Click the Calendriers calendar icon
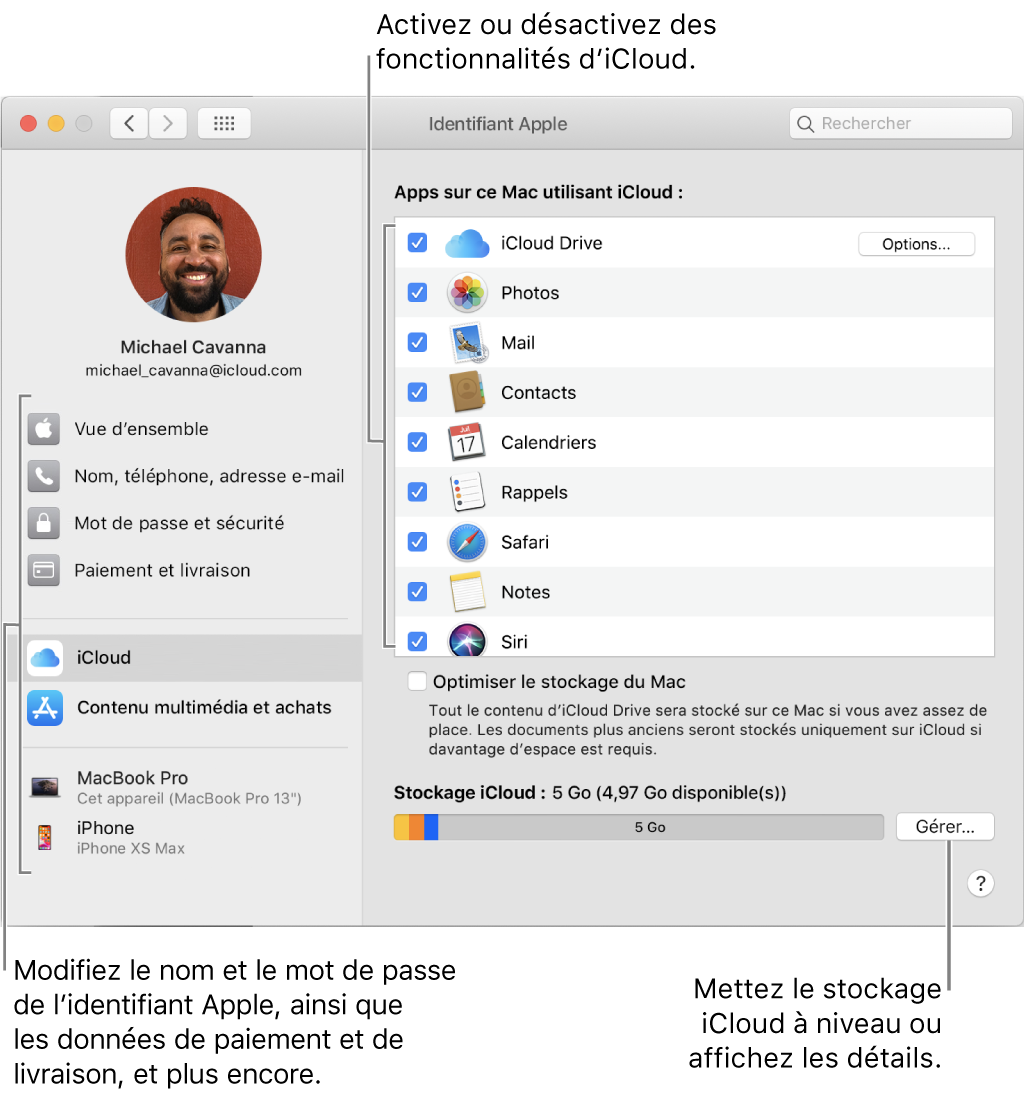The width and height of the screenshot is (1024, 1101). 466,442
